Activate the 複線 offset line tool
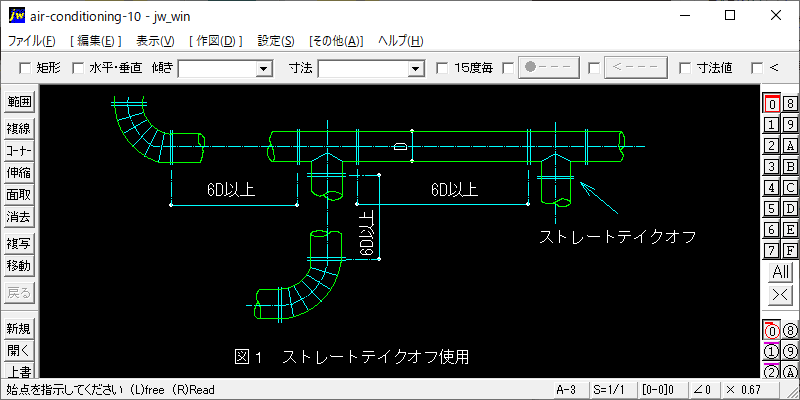 click(x=19, y=128)
